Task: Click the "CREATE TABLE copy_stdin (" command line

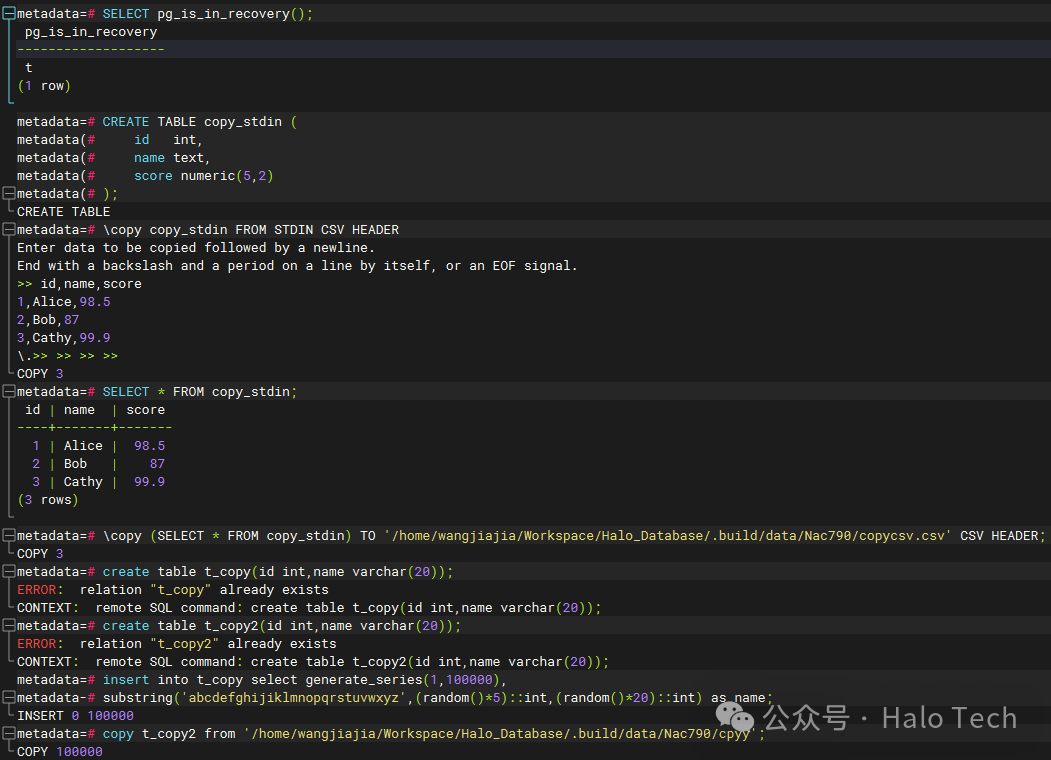Action: pyautogui.click(x=157, y=122)
